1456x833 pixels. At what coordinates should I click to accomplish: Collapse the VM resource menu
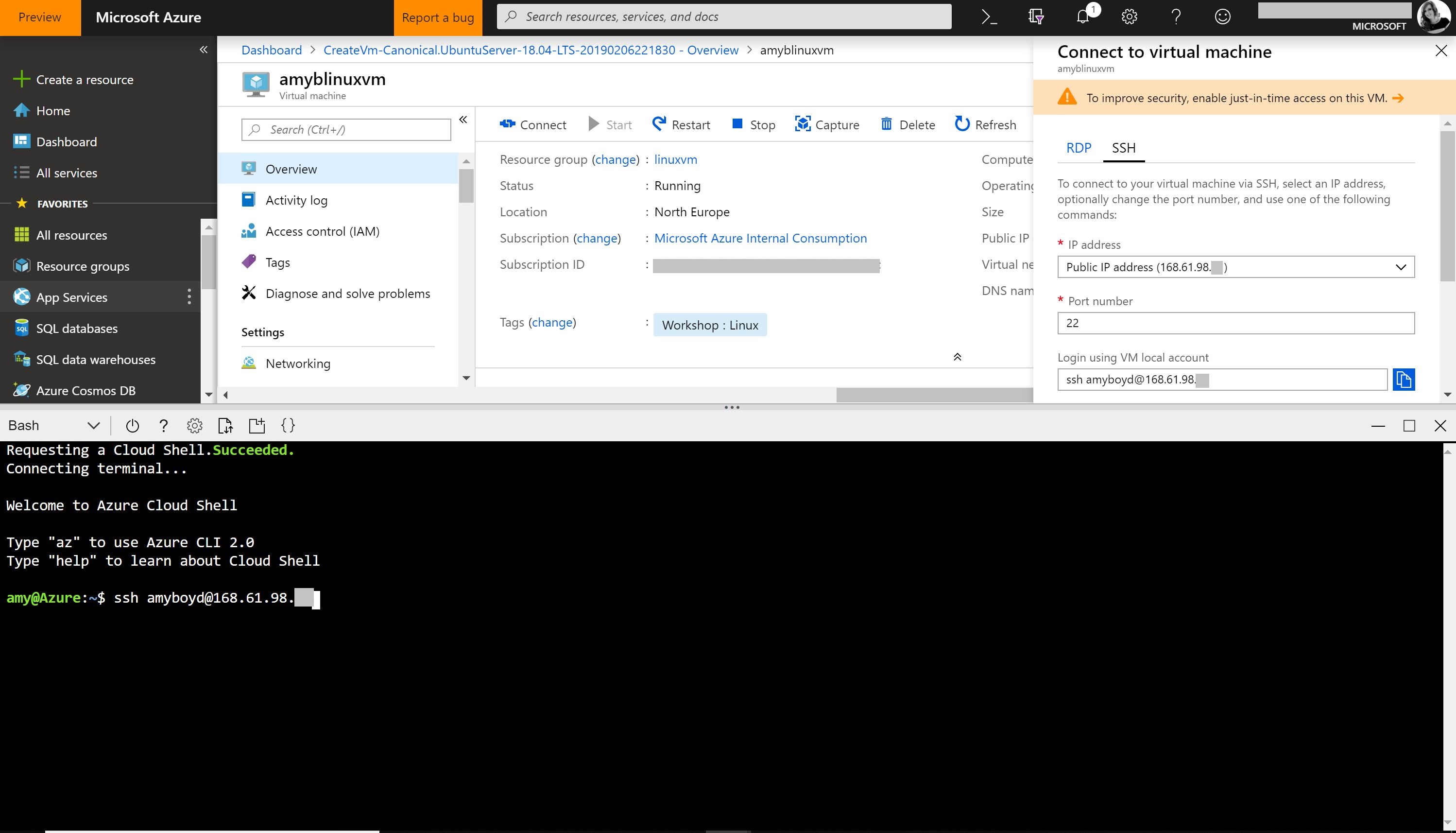463,120
